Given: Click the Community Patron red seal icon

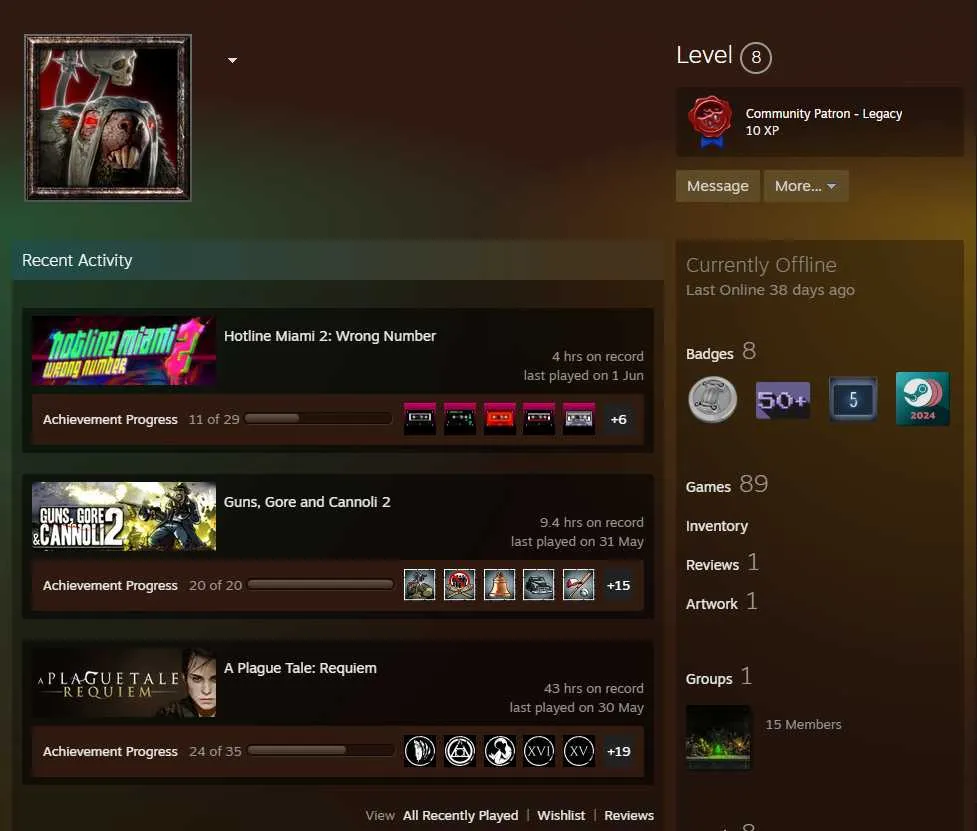Looking at the screenshot, I should (710, 121).
